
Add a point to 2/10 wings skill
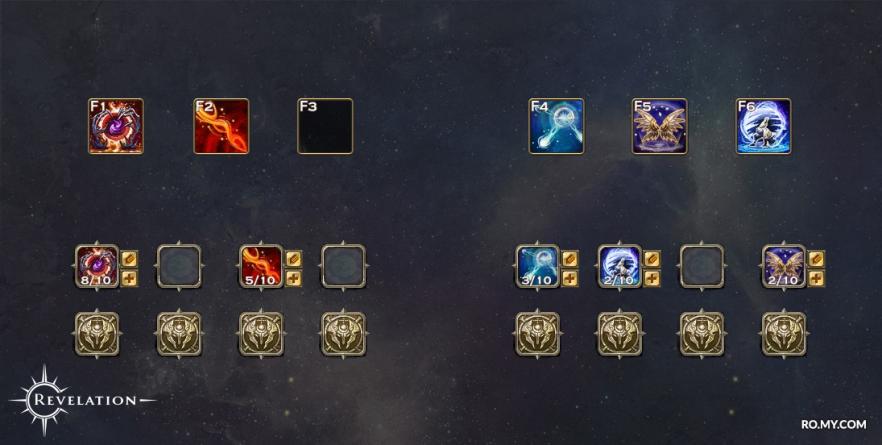(817, 278)
